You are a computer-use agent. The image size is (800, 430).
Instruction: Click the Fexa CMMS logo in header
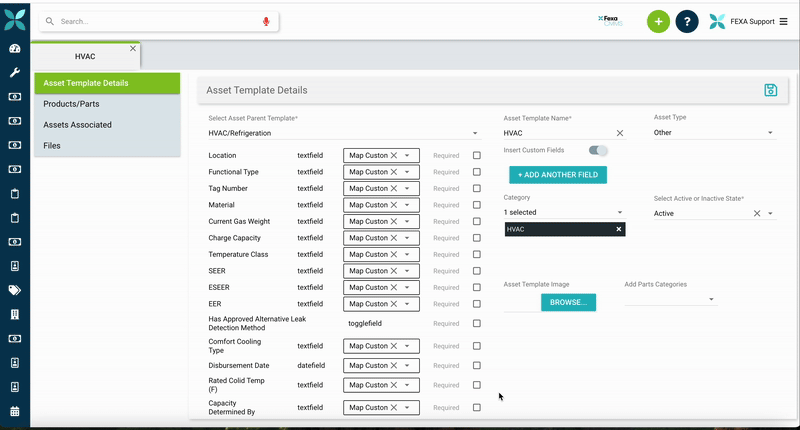[610, 21]
